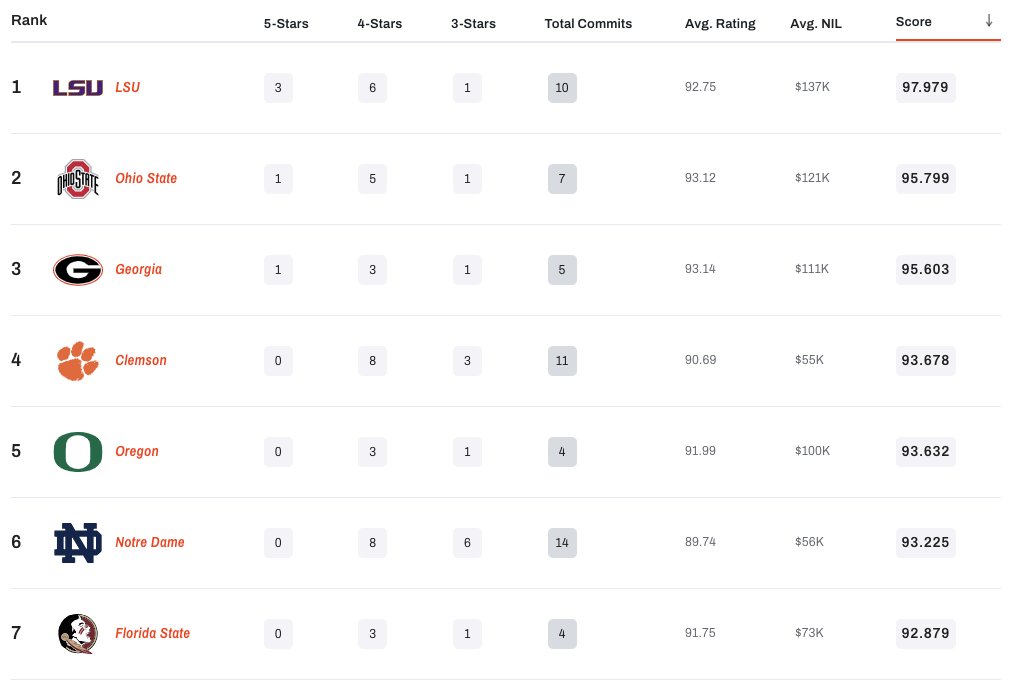
Task: Click Clemson's total commits badge showing 11
Action: point(562,360)
